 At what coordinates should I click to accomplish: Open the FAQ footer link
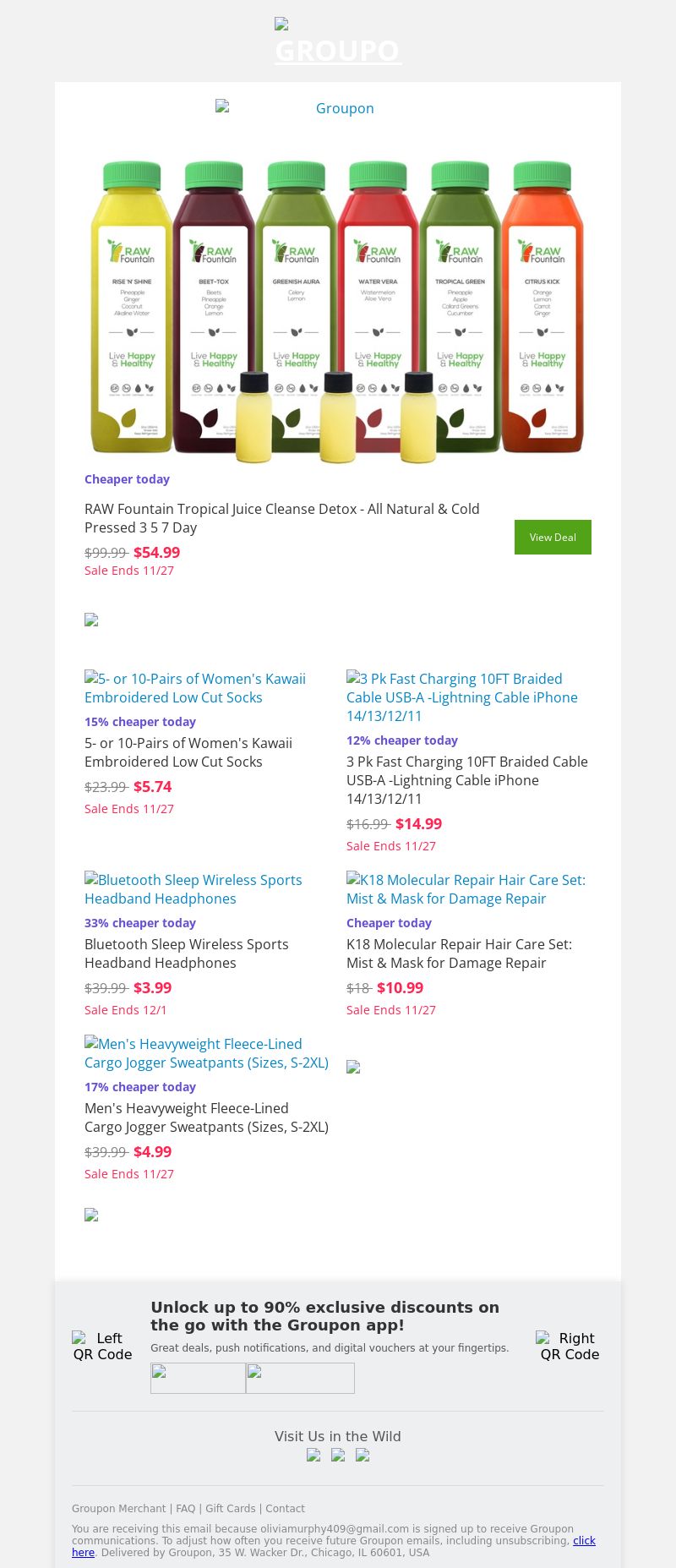pyautogui.click(x=185, y=1508)
